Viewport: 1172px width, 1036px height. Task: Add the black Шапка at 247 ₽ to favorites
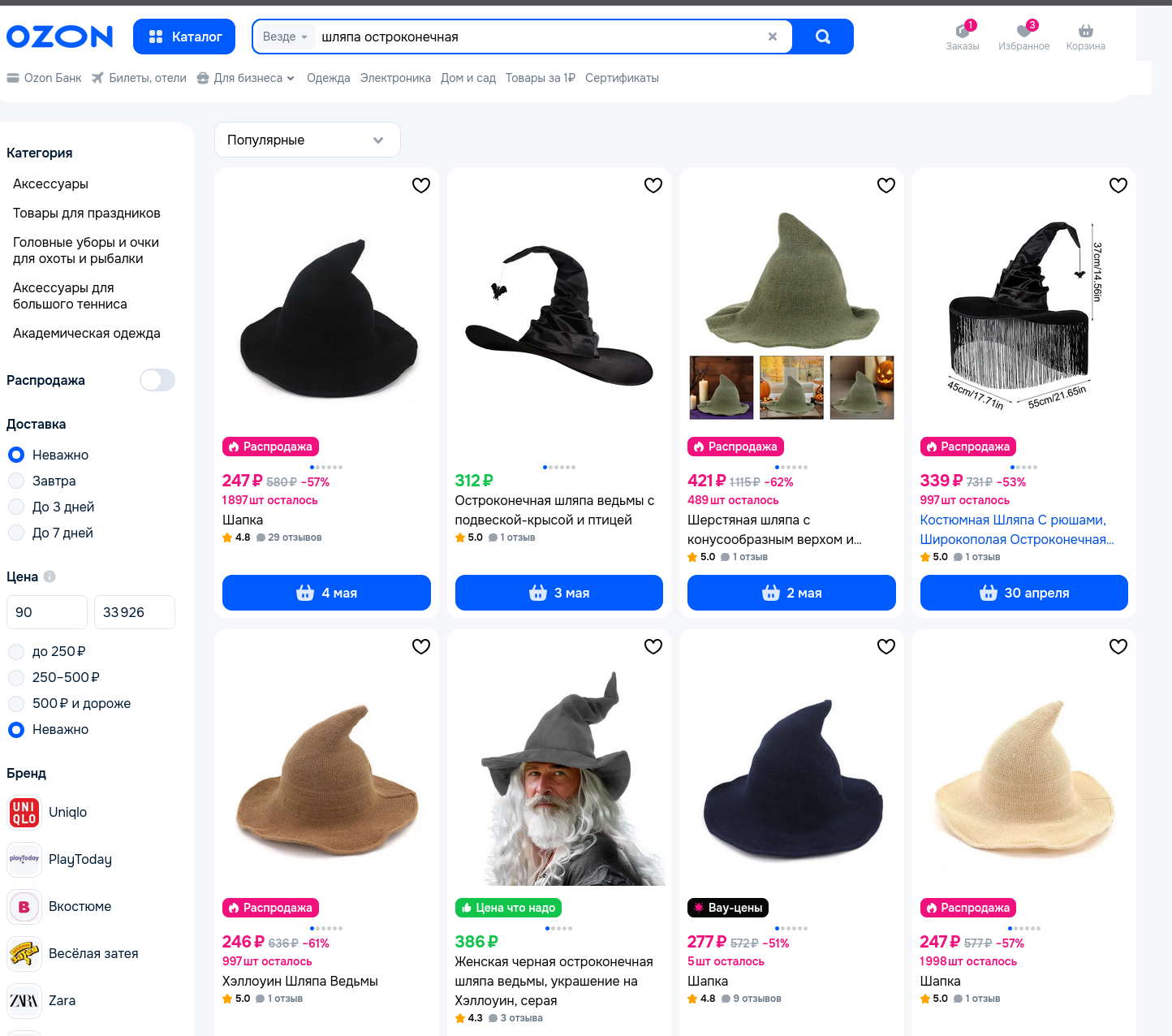coord(421,185)
